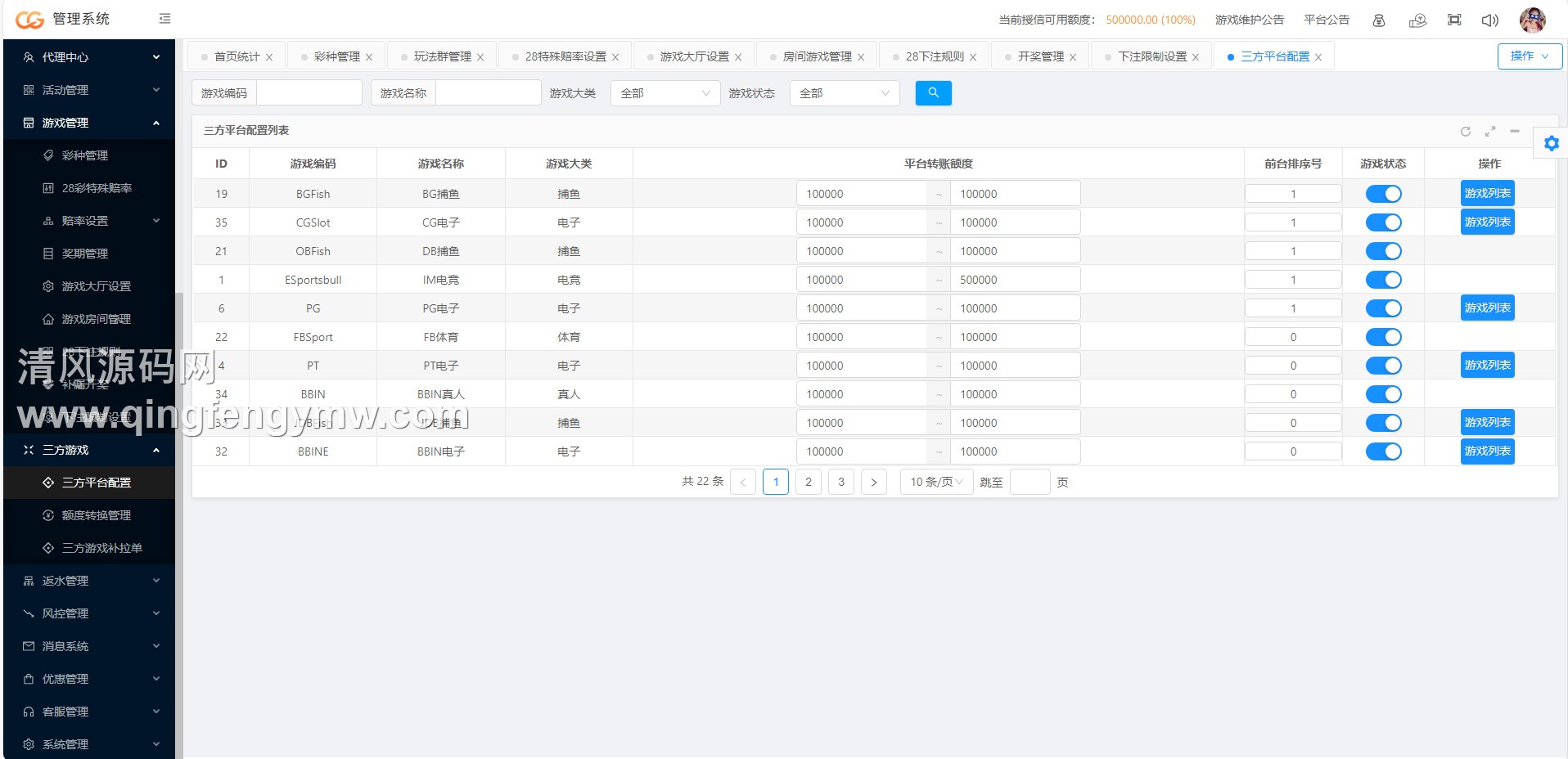Click 游戏列表 button for CGSlot row
This screenshot has width=1568, height=759.
[1487, 222]
